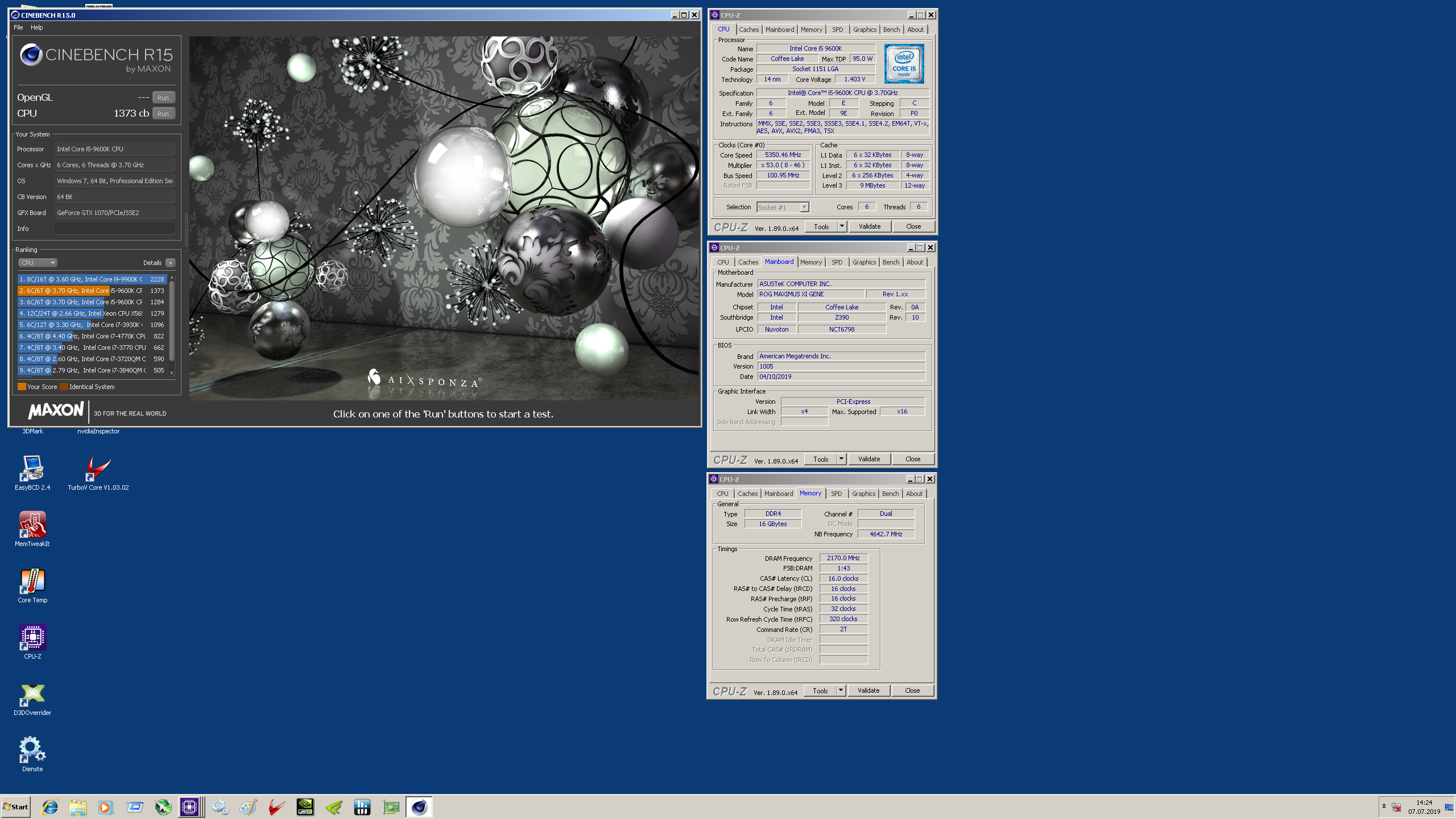Image resolution: width=1456 pixels, height=819 pixels.
Task: Click the orange Your Score legend swatch
Action: [x=22, y=387]
